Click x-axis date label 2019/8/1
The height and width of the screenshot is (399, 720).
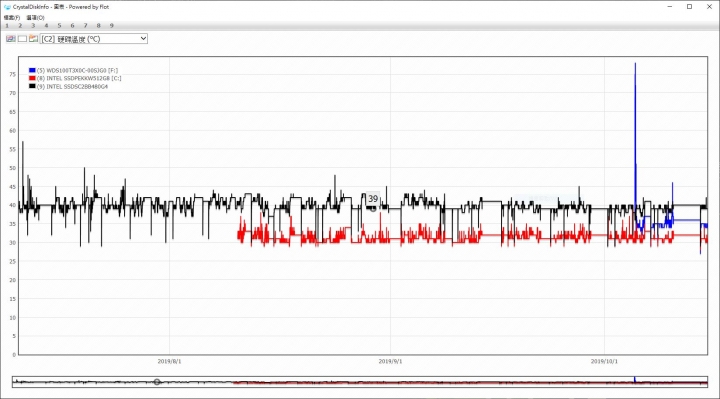[169, 361]
